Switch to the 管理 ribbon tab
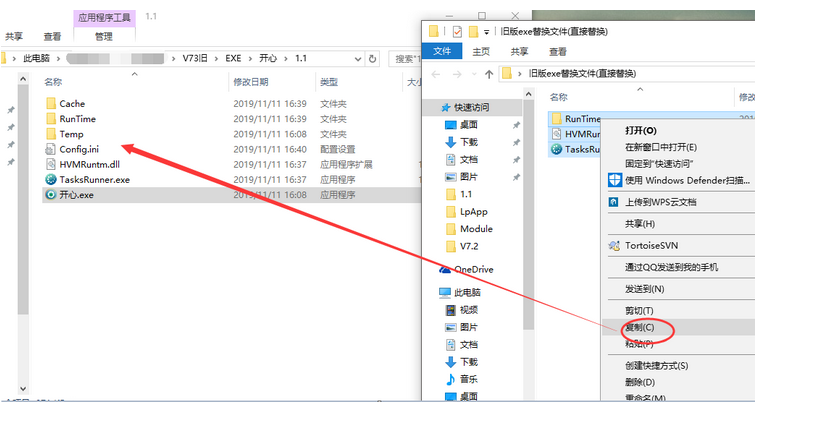 click(103, 37)
